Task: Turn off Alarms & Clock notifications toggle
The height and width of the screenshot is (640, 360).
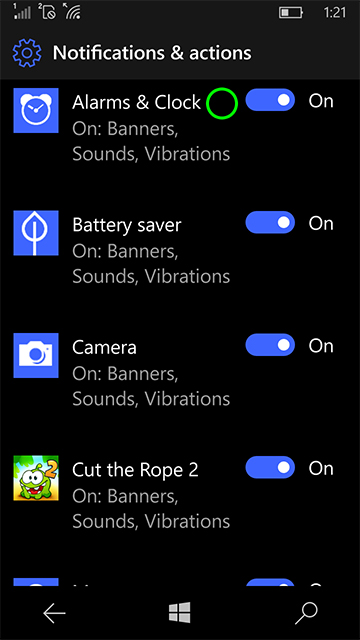Action: [x=270, y=100]
